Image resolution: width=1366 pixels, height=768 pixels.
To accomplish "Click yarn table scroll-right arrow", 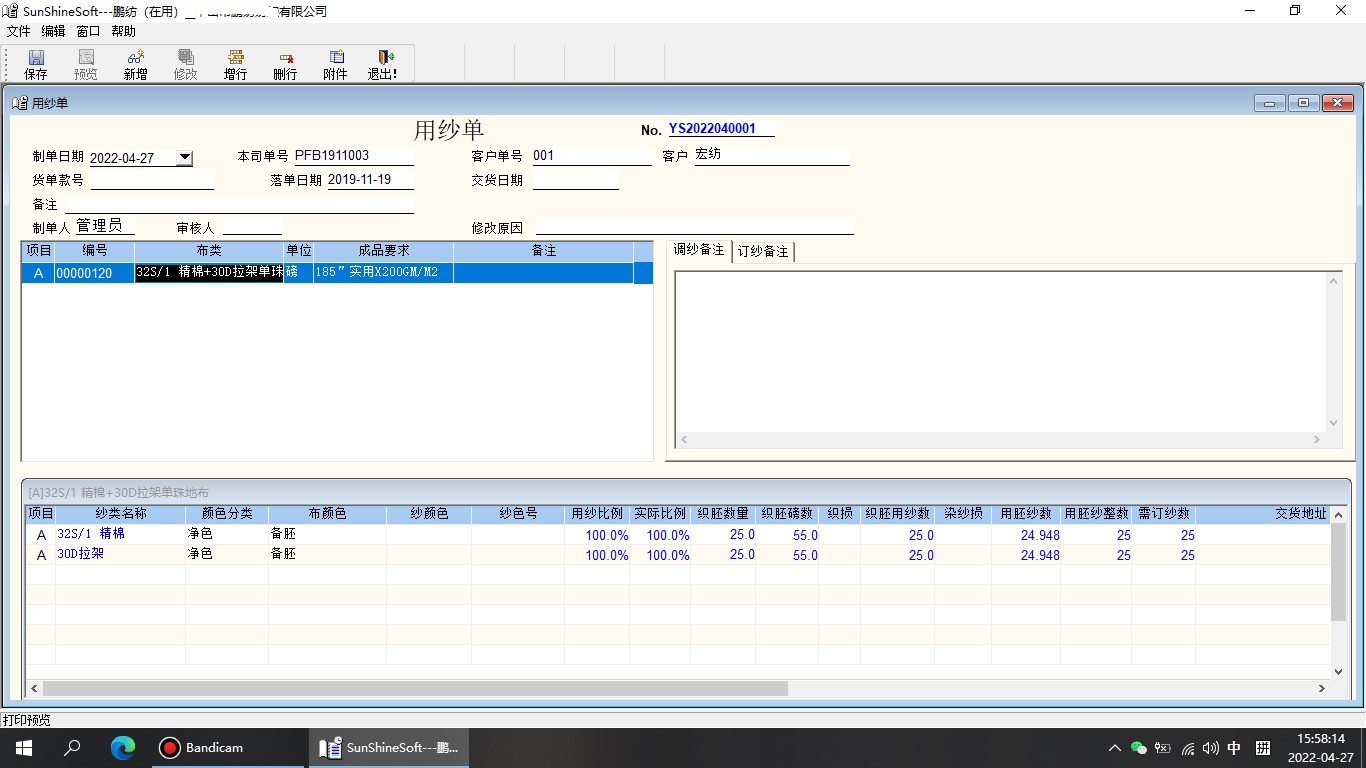I will click(1321, 688).
